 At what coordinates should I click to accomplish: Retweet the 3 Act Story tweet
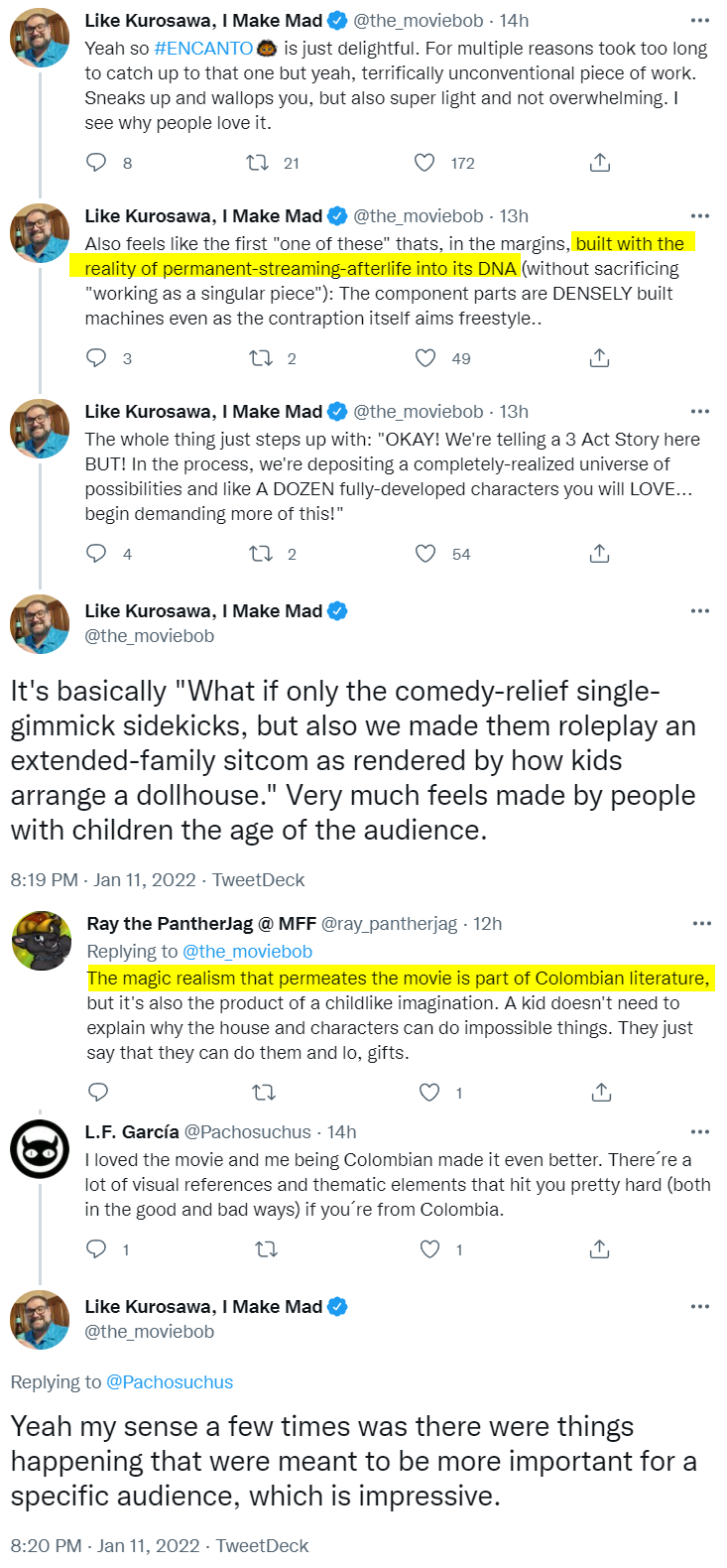pyautogui.click(x=260, y=554)
